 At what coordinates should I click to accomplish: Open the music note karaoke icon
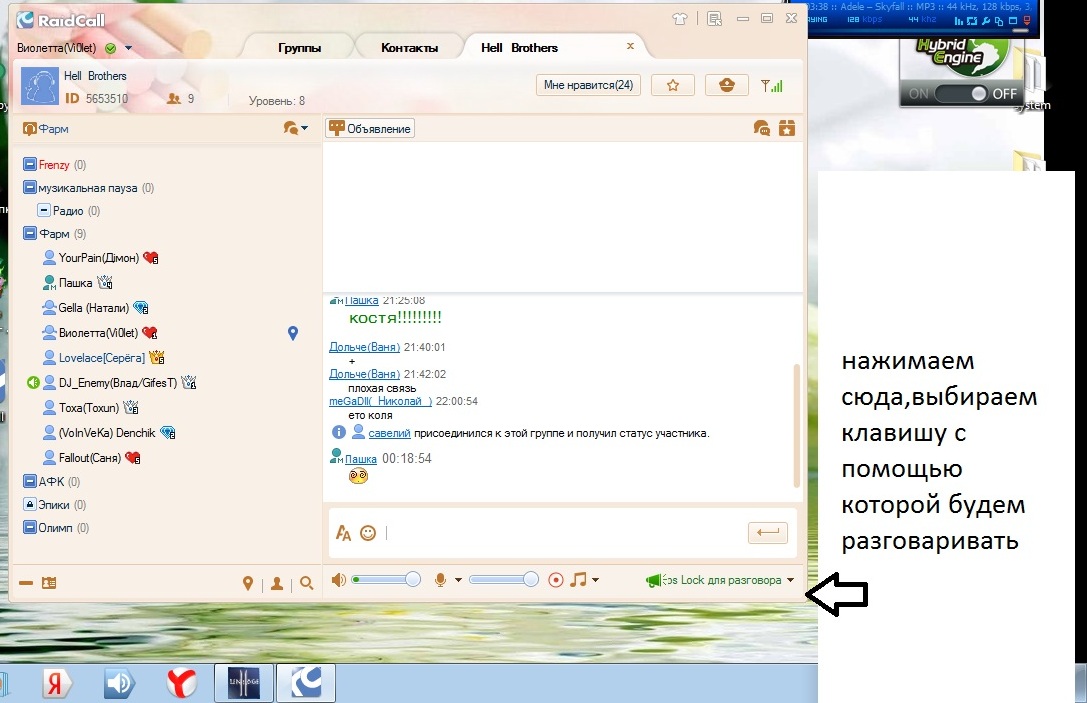578,580
